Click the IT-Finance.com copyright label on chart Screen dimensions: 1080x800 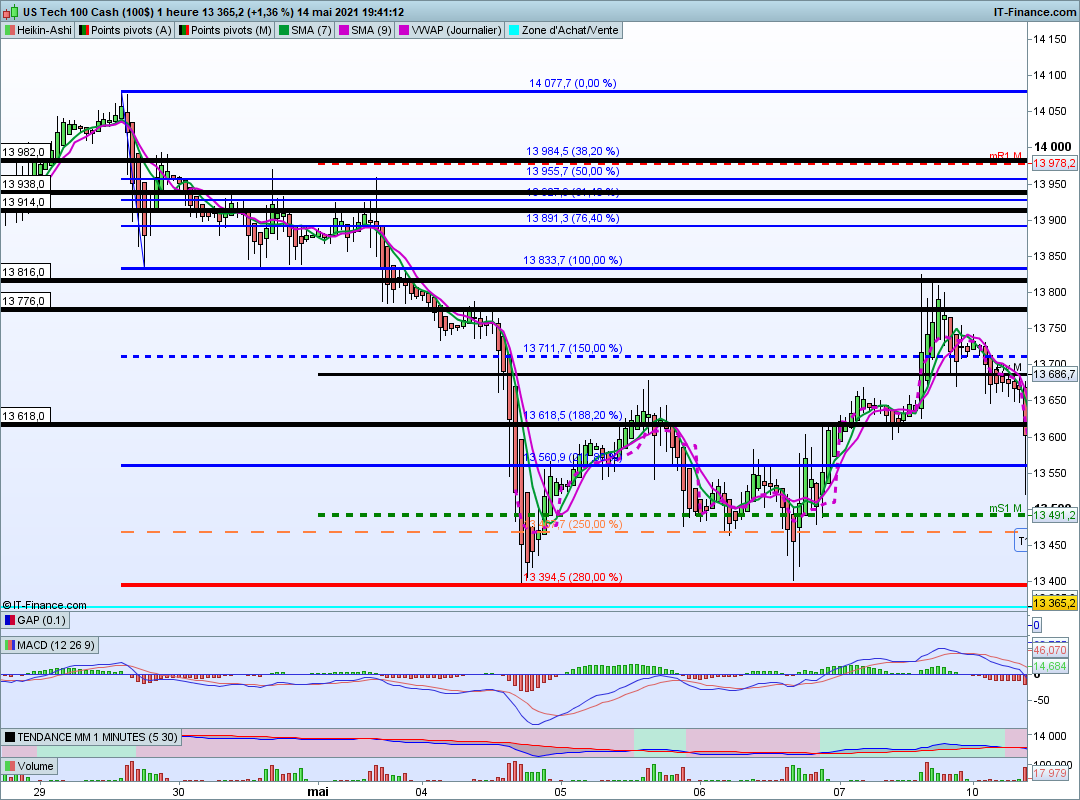44,606
